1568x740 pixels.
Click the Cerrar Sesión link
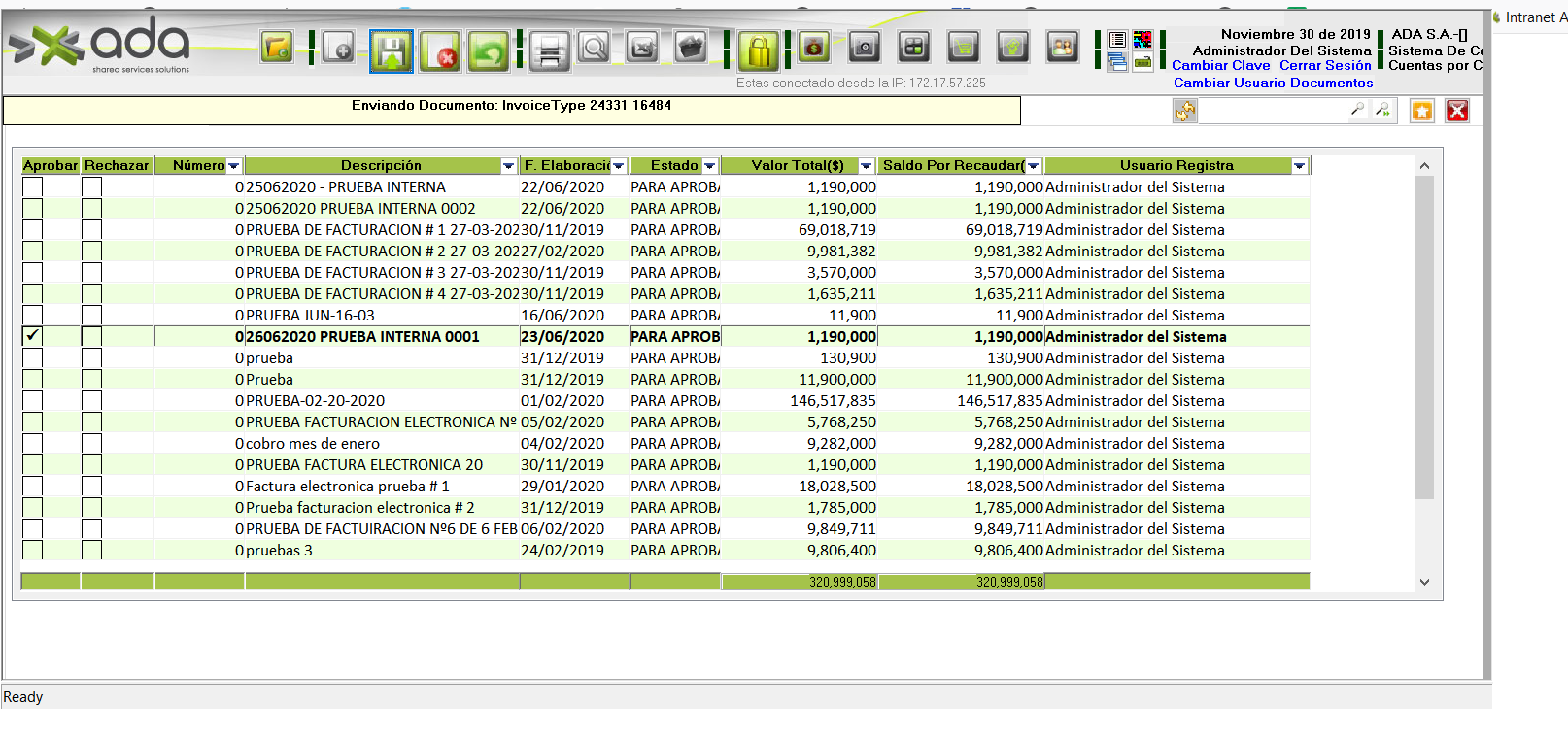(x=1325, y=66)
